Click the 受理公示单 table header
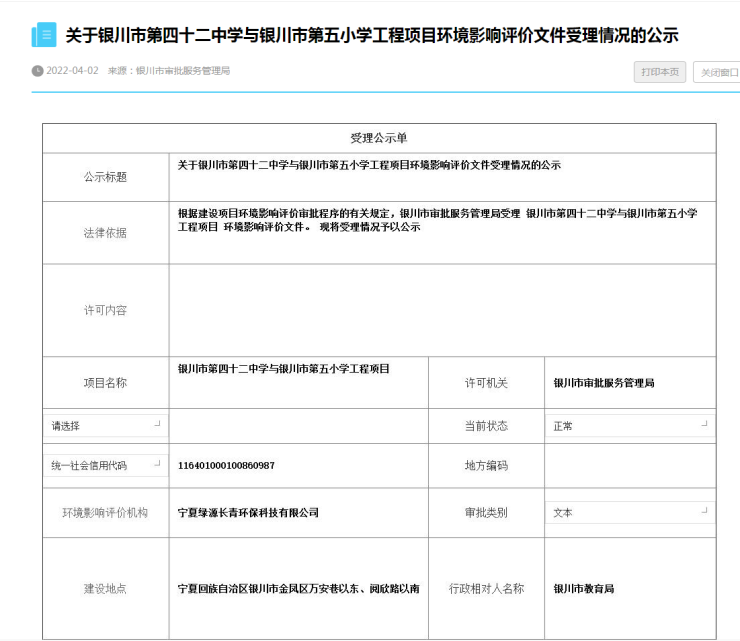The width and height of the screenshot is (740, 641). pos(379,138)
